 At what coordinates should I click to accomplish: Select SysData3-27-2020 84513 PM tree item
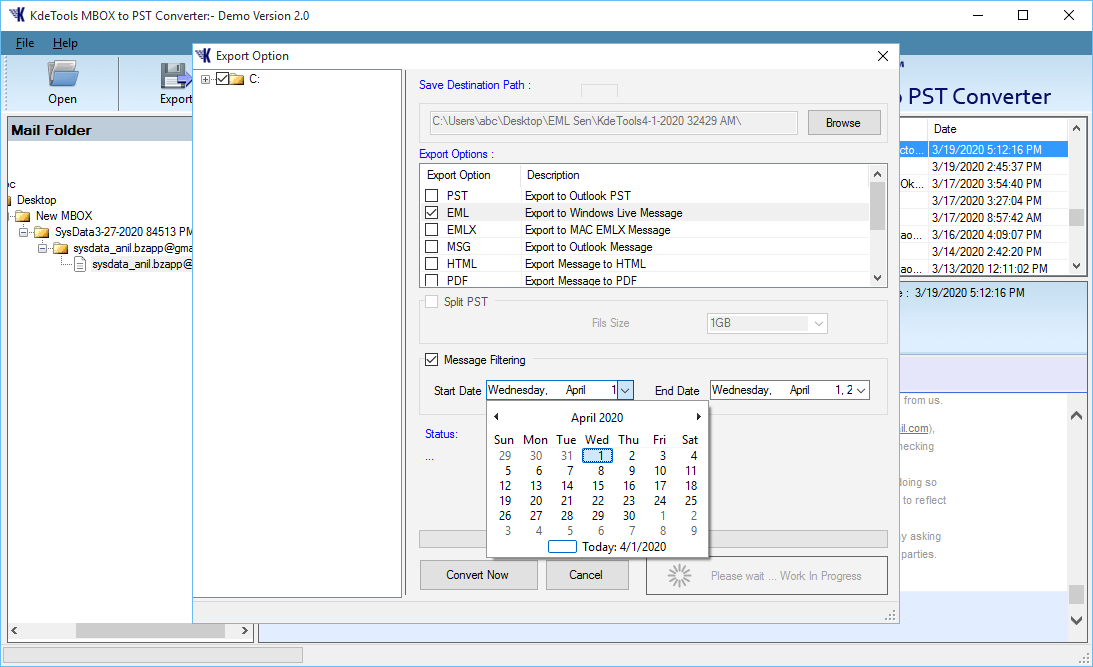(123, 232)
